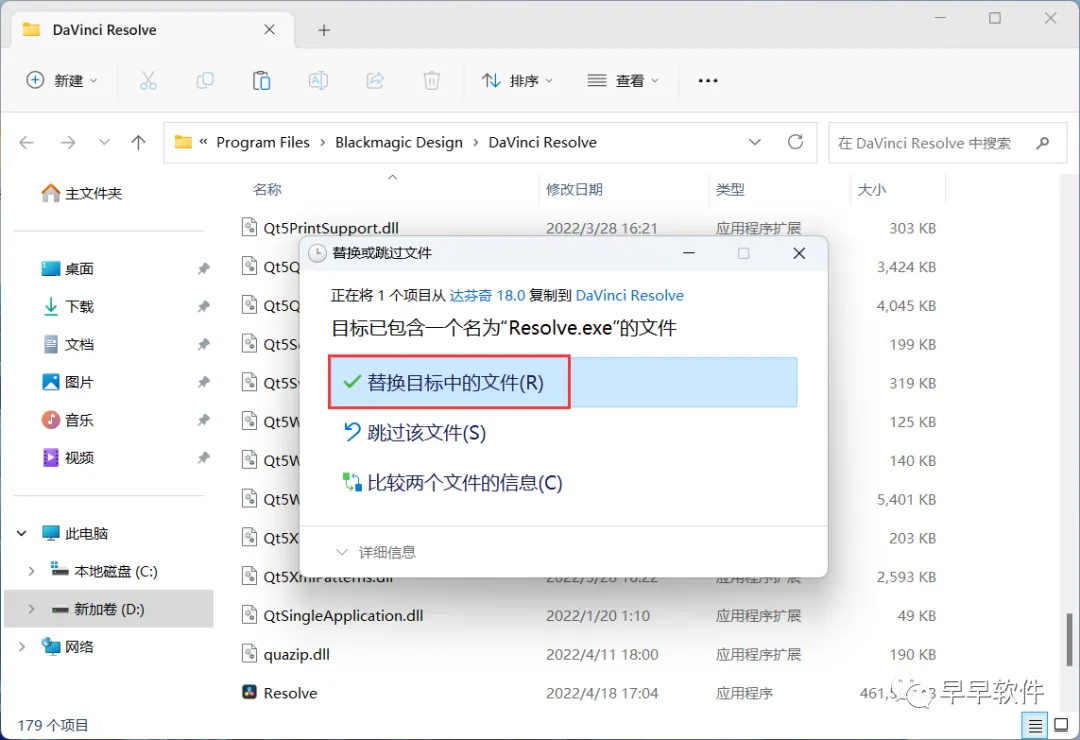Viewport: 1080px width, 740px height.
Task: Open 视频 in sidebar
Action: click(68, 458)
